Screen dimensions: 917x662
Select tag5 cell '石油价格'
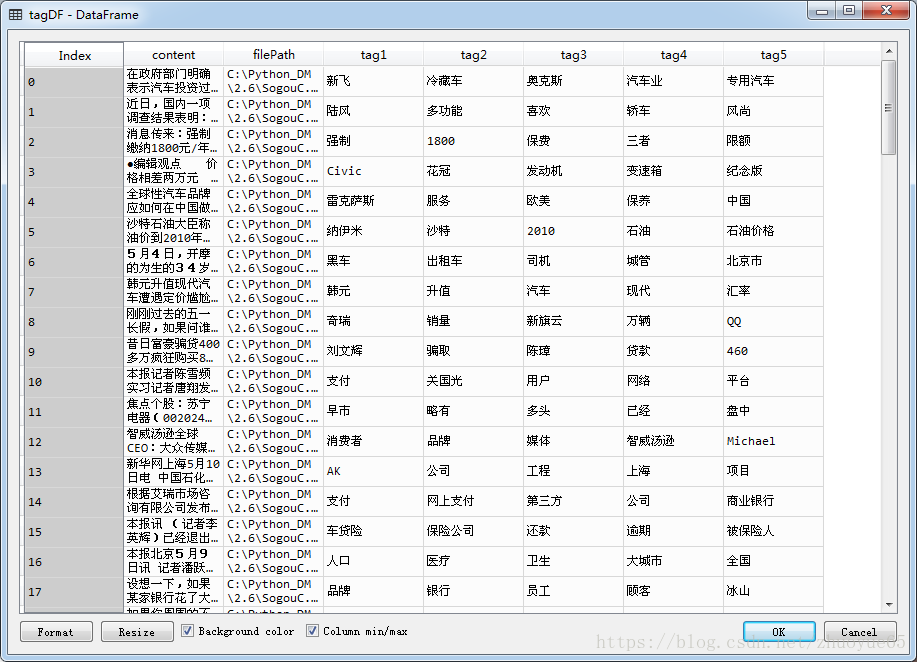pyautogui.click(x=774, y=232)
